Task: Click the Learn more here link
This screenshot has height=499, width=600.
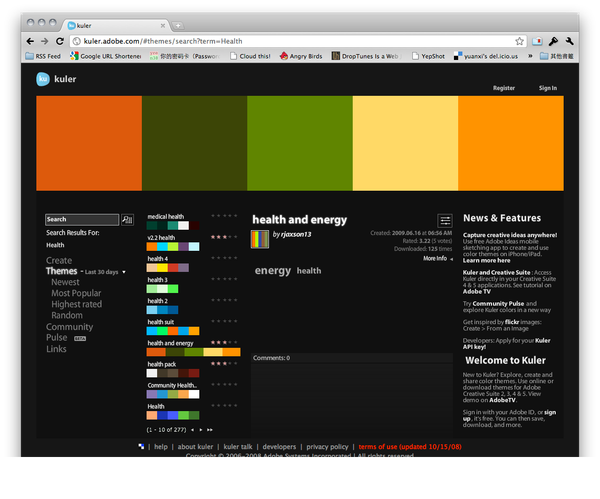Action: 486,261
